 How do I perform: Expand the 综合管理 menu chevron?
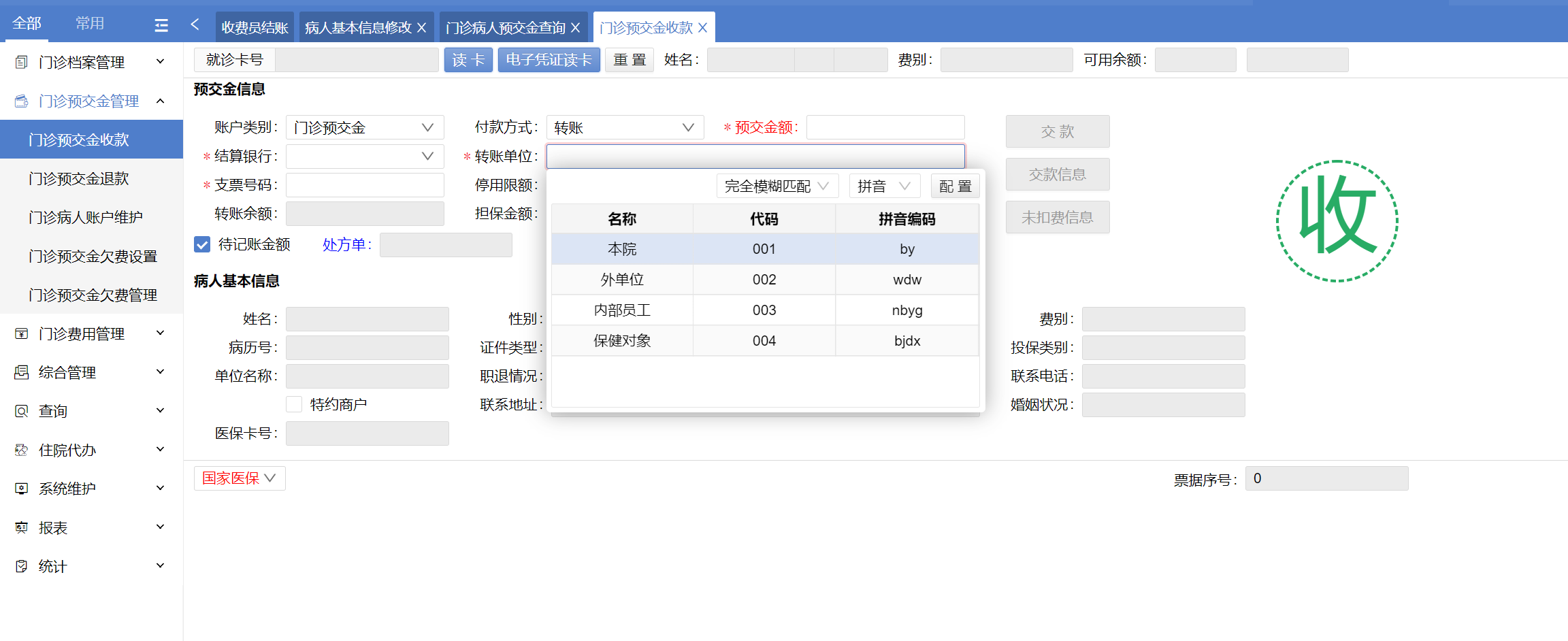(161, 372)
